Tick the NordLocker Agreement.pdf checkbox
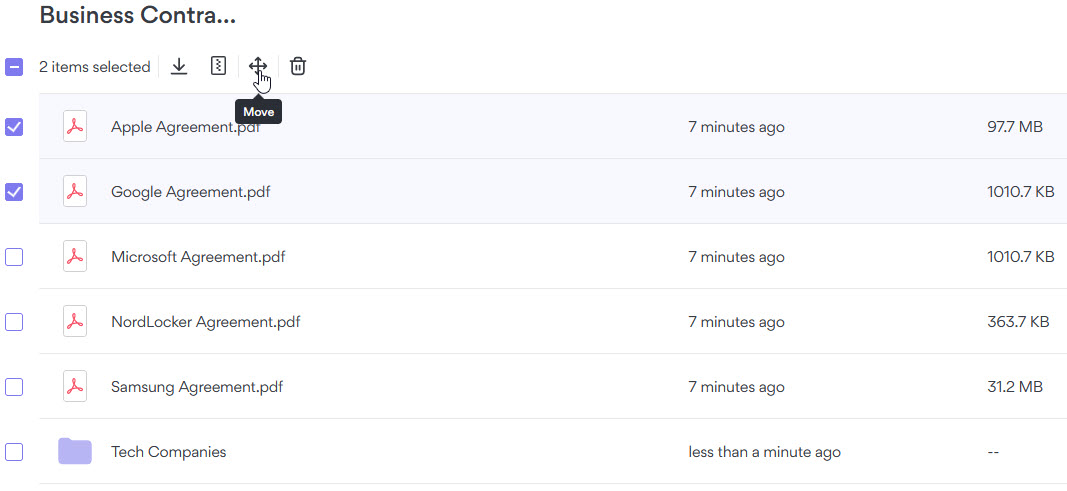 click(x=14, y=322)
